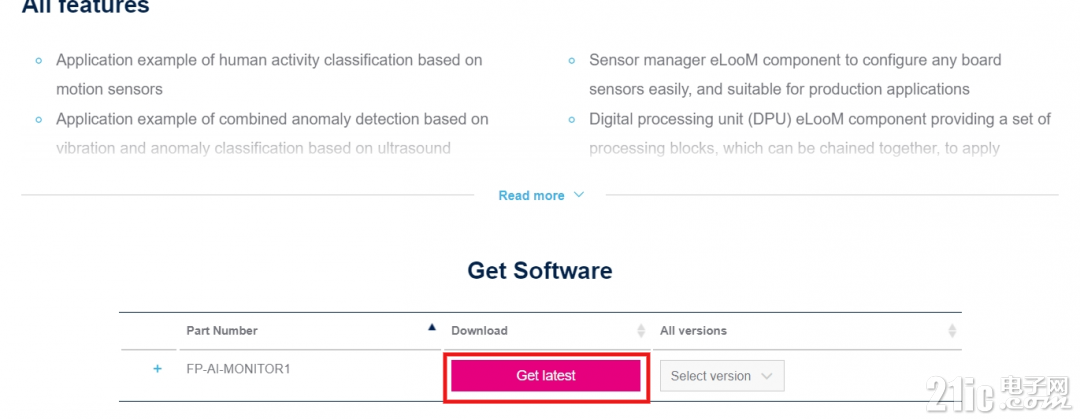1080x419 pixels.
Task: Click bullet icon beside Digital processing unit
Action: click(572, 120)
